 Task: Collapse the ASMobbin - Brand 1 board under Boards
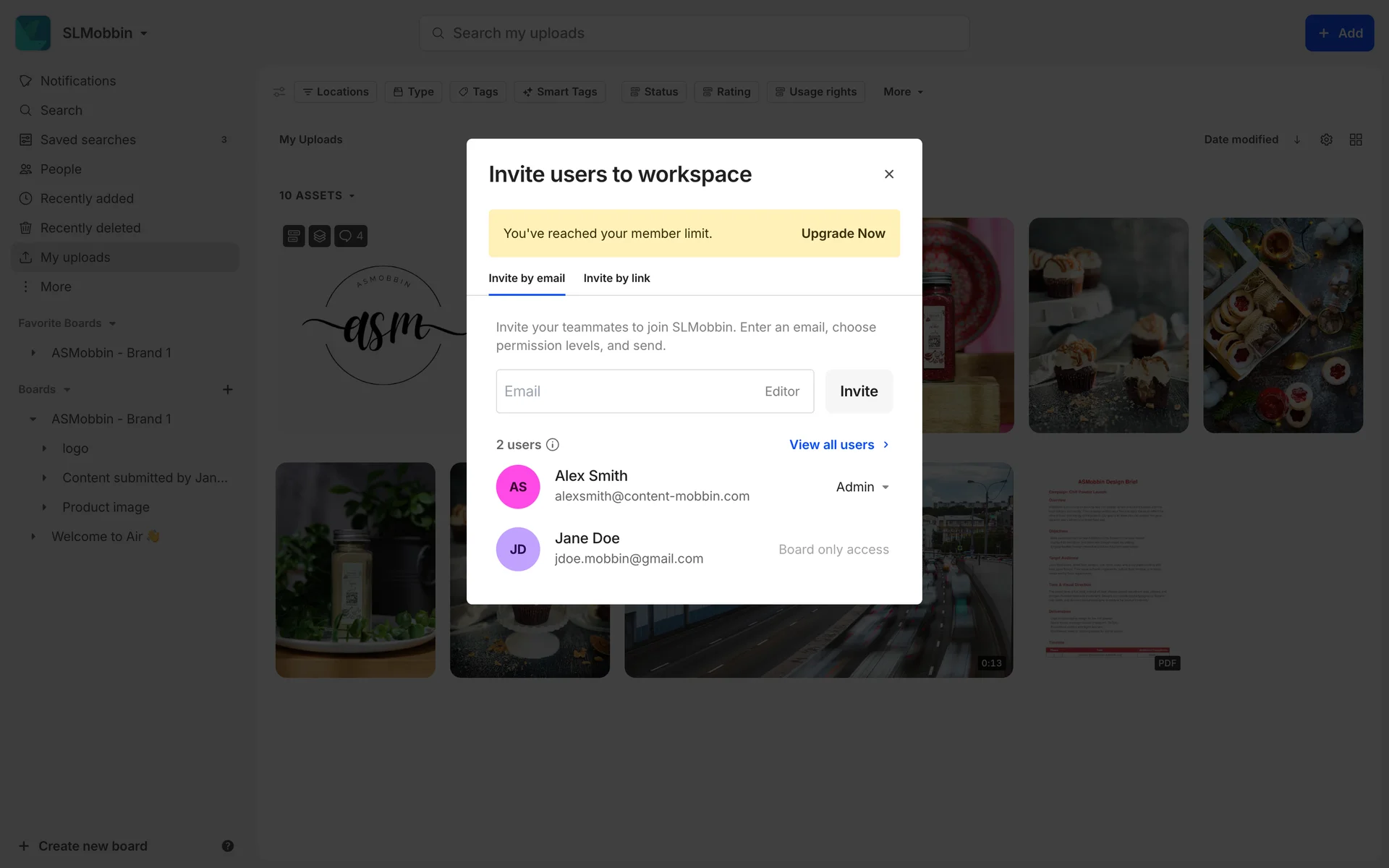tap(33, 419)
